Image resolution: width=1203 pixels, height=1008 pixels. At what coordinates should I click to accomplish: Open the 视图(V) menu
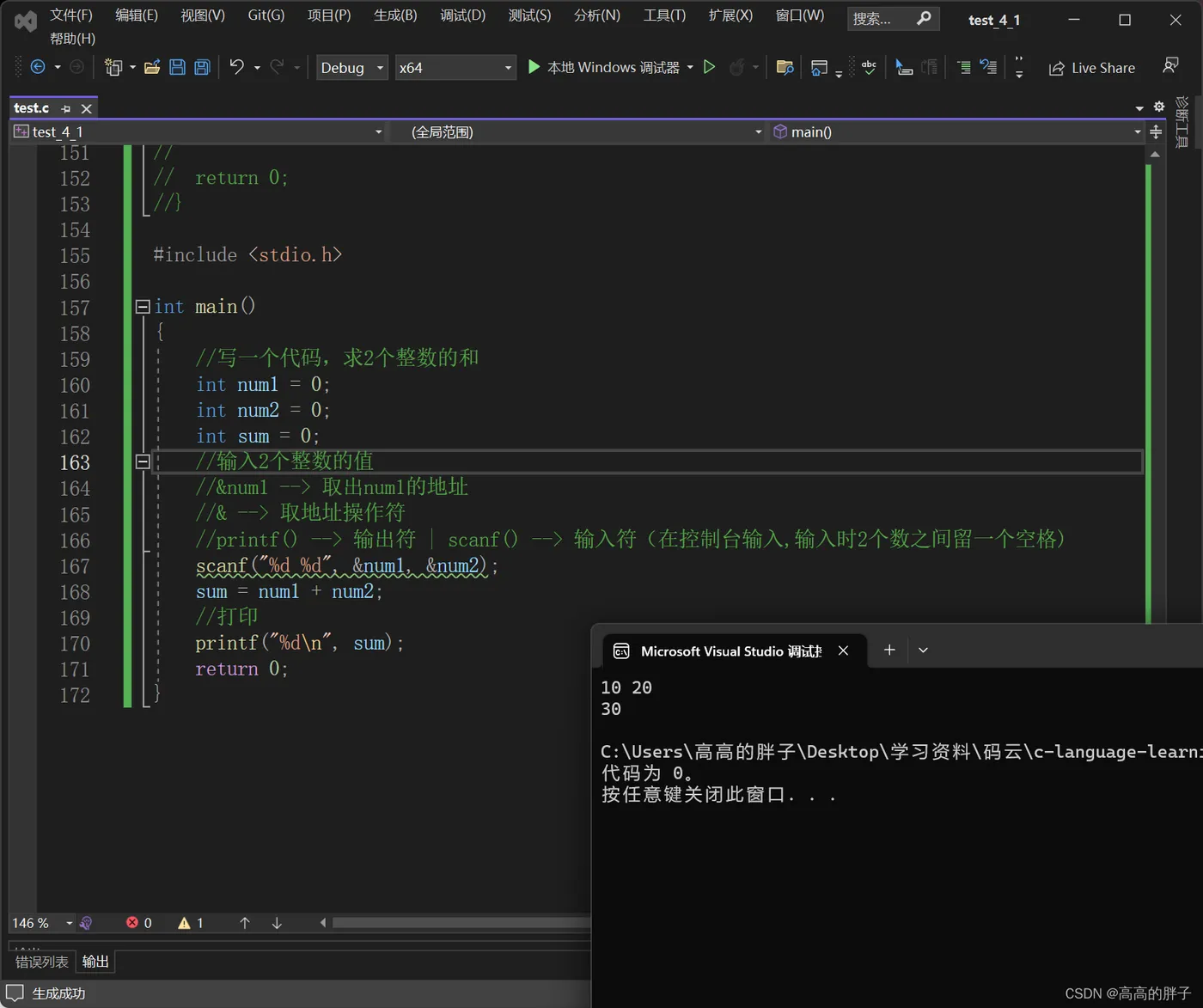tap(203, 15)
